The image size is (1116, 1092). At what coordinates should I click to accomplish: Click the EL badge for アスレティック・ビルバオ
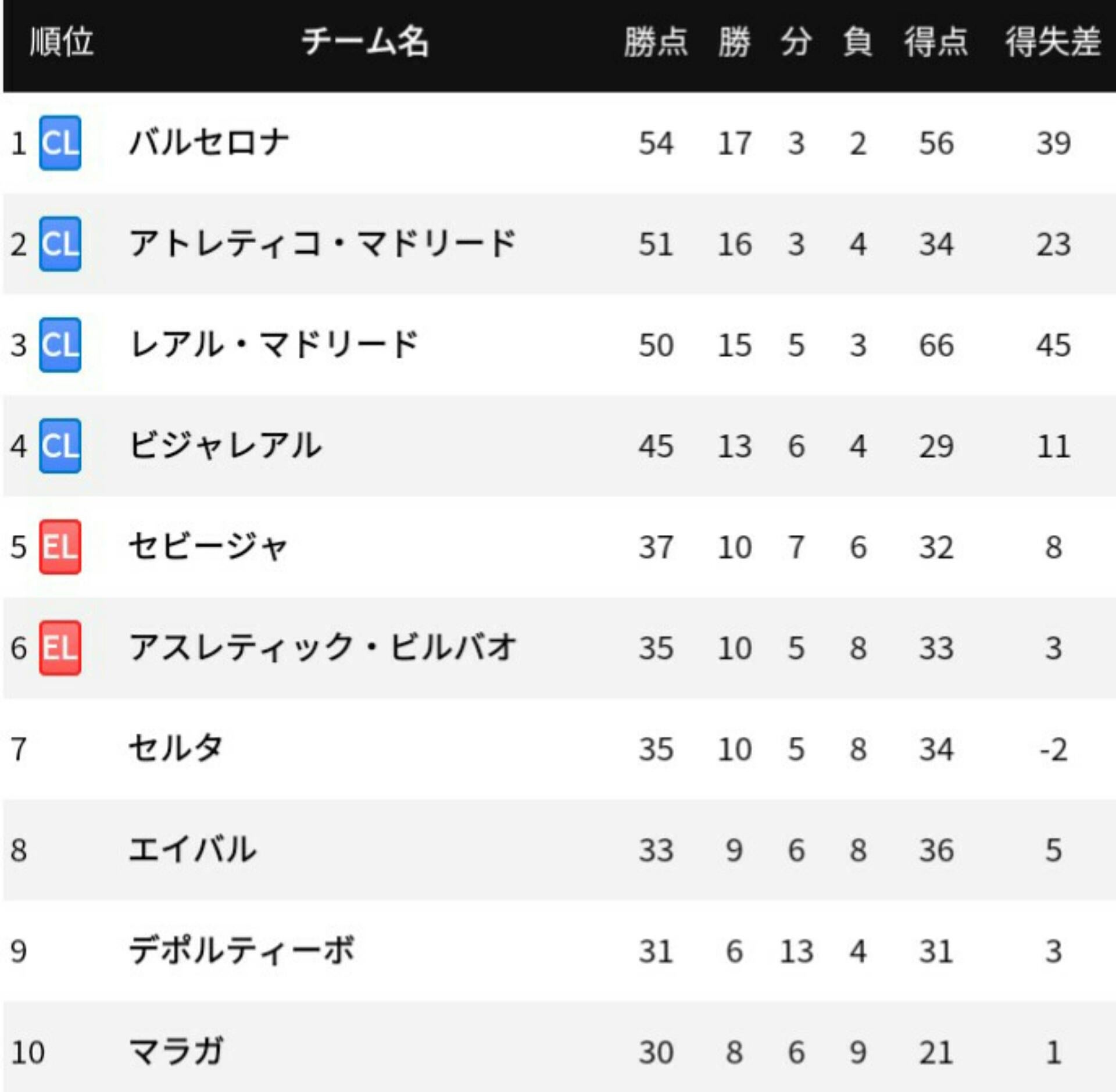point(60,648)
